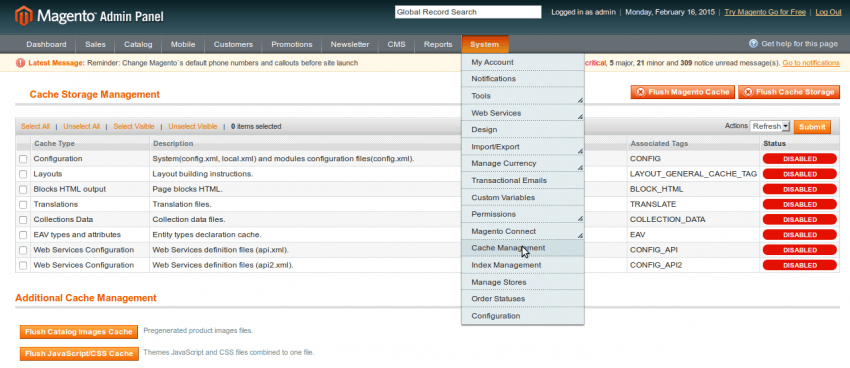Open the Actions Refresh dropdown

pos(770,126)
